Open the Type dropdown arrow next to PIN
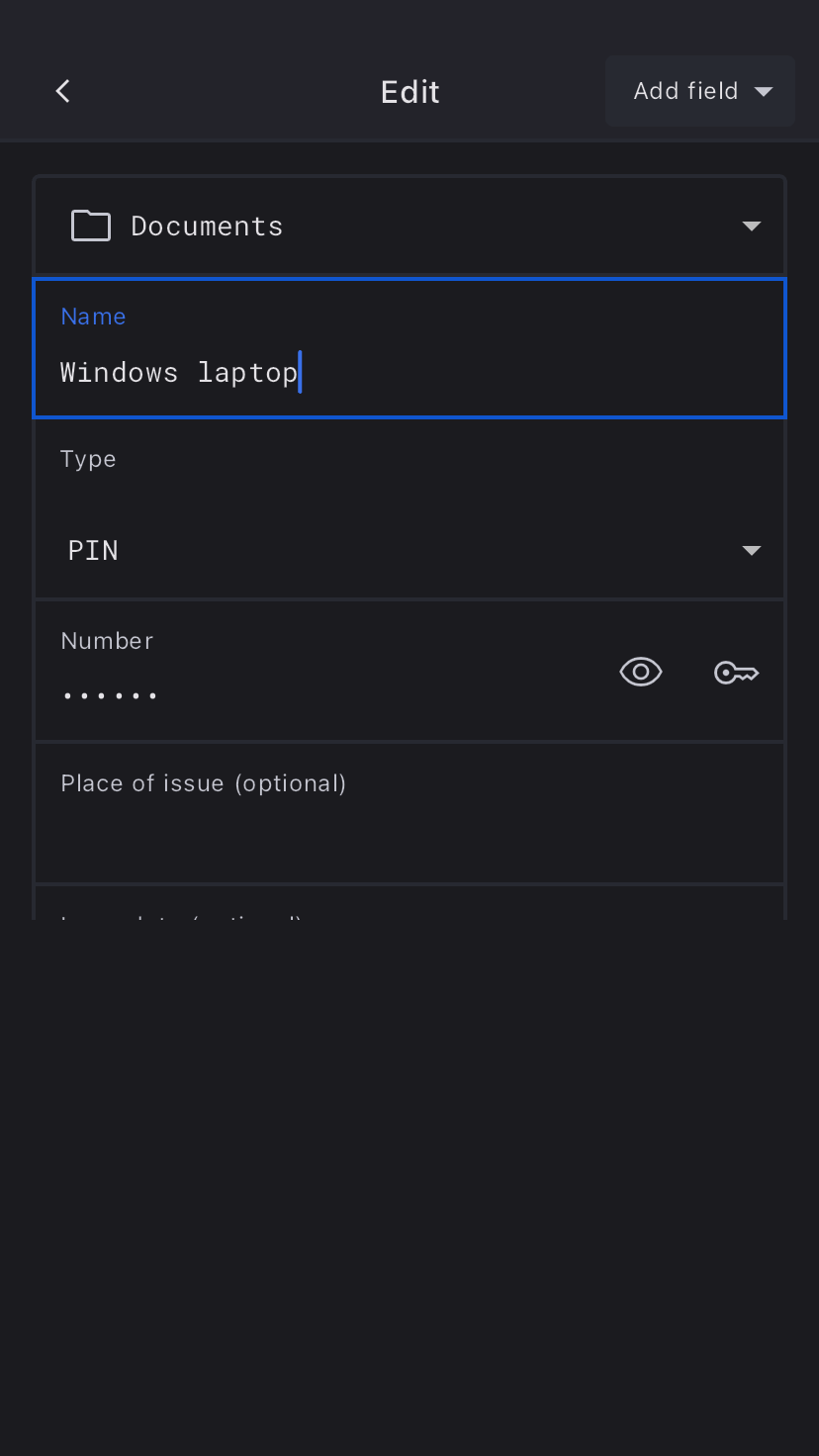Image resolution: width=819 pixels, height=1456 pixels. tap(751, 550)
